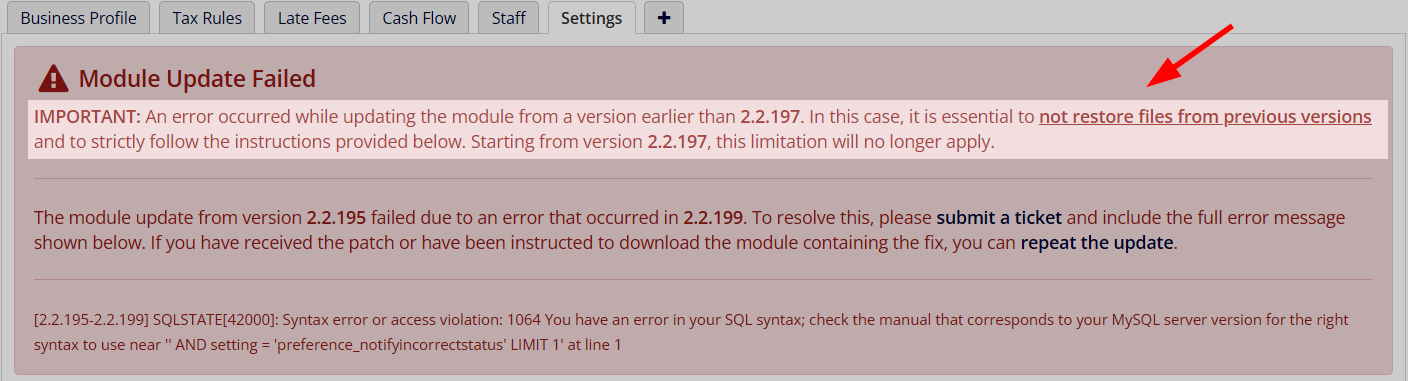Open the Business Profile tab

[x=79, y=18]
